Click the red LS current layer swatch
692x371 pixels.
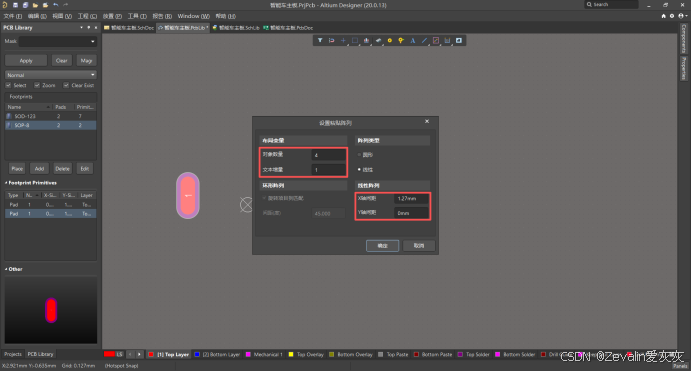[109, 354]
